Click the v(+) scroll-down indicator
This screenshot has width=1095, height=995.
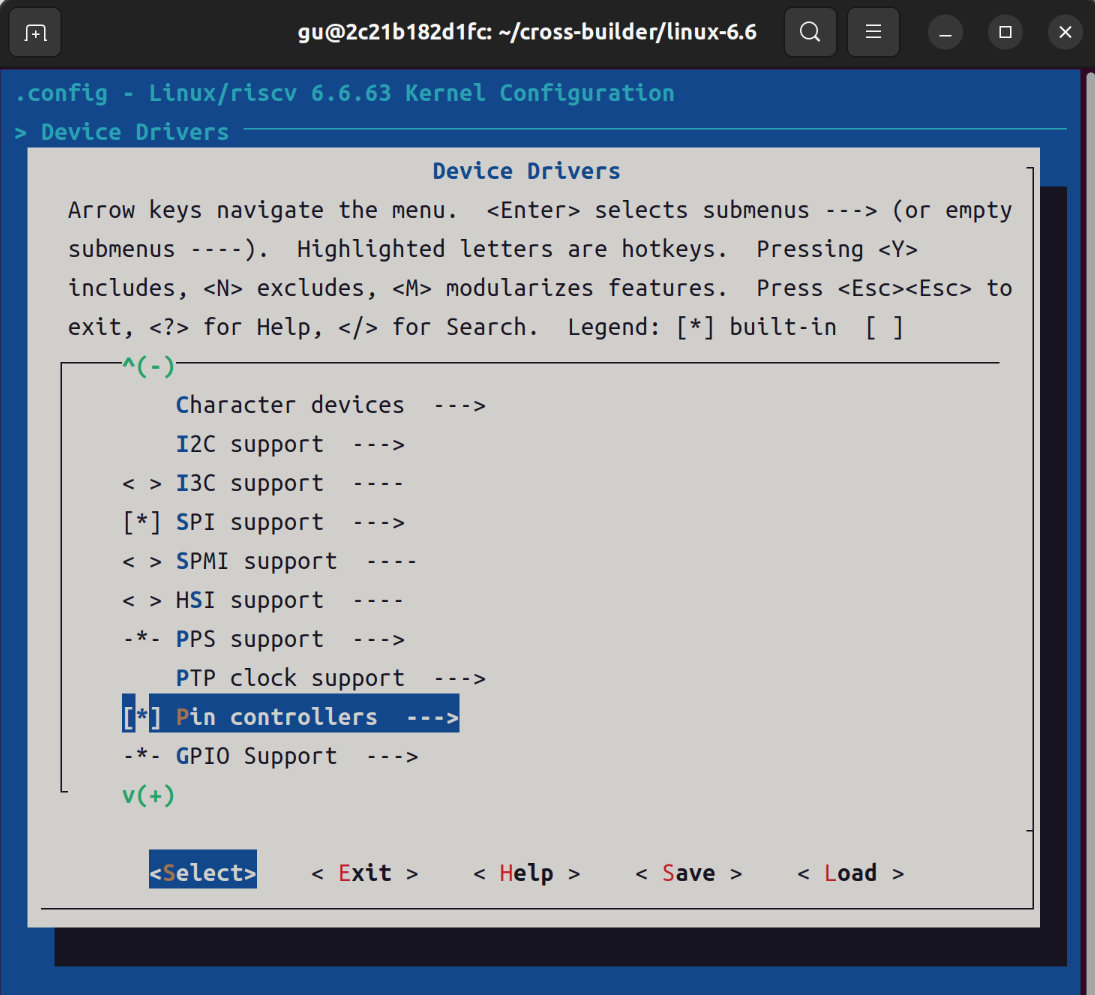(x=148, y=795)
